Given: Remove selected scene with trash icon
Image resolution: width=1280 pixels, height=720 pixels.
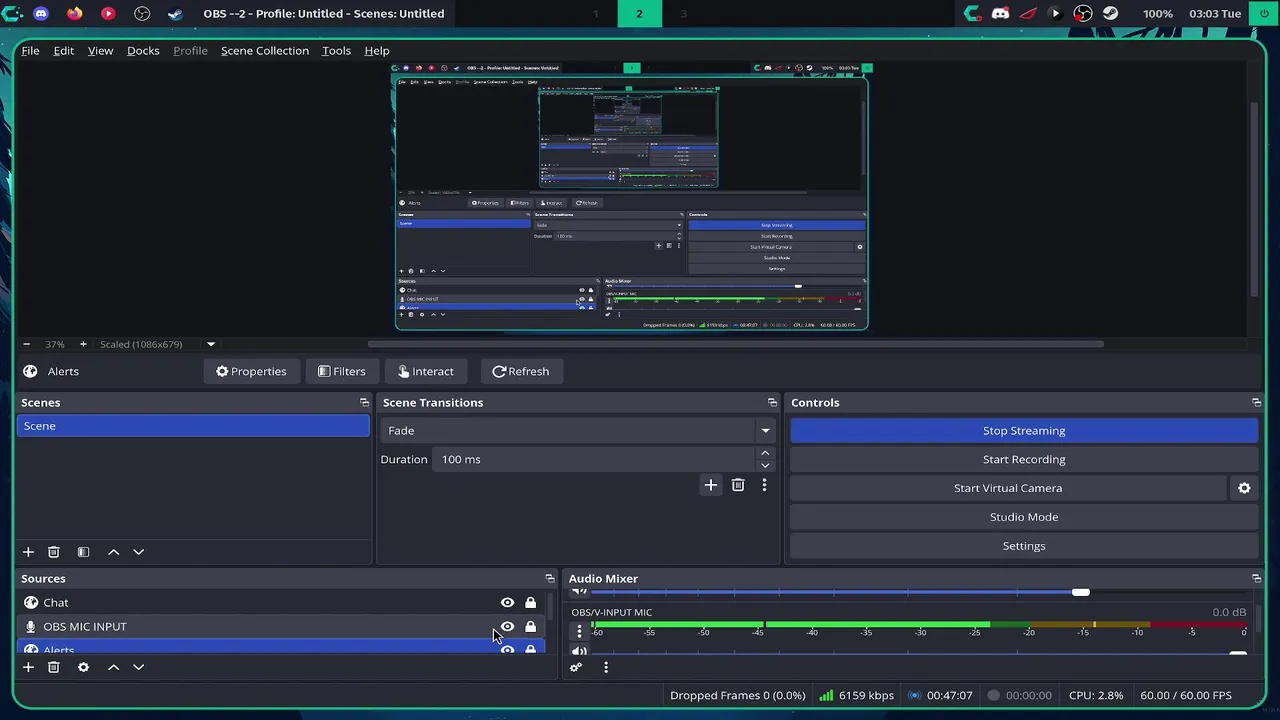Looking at the screenshot, I should coord(54,552).
